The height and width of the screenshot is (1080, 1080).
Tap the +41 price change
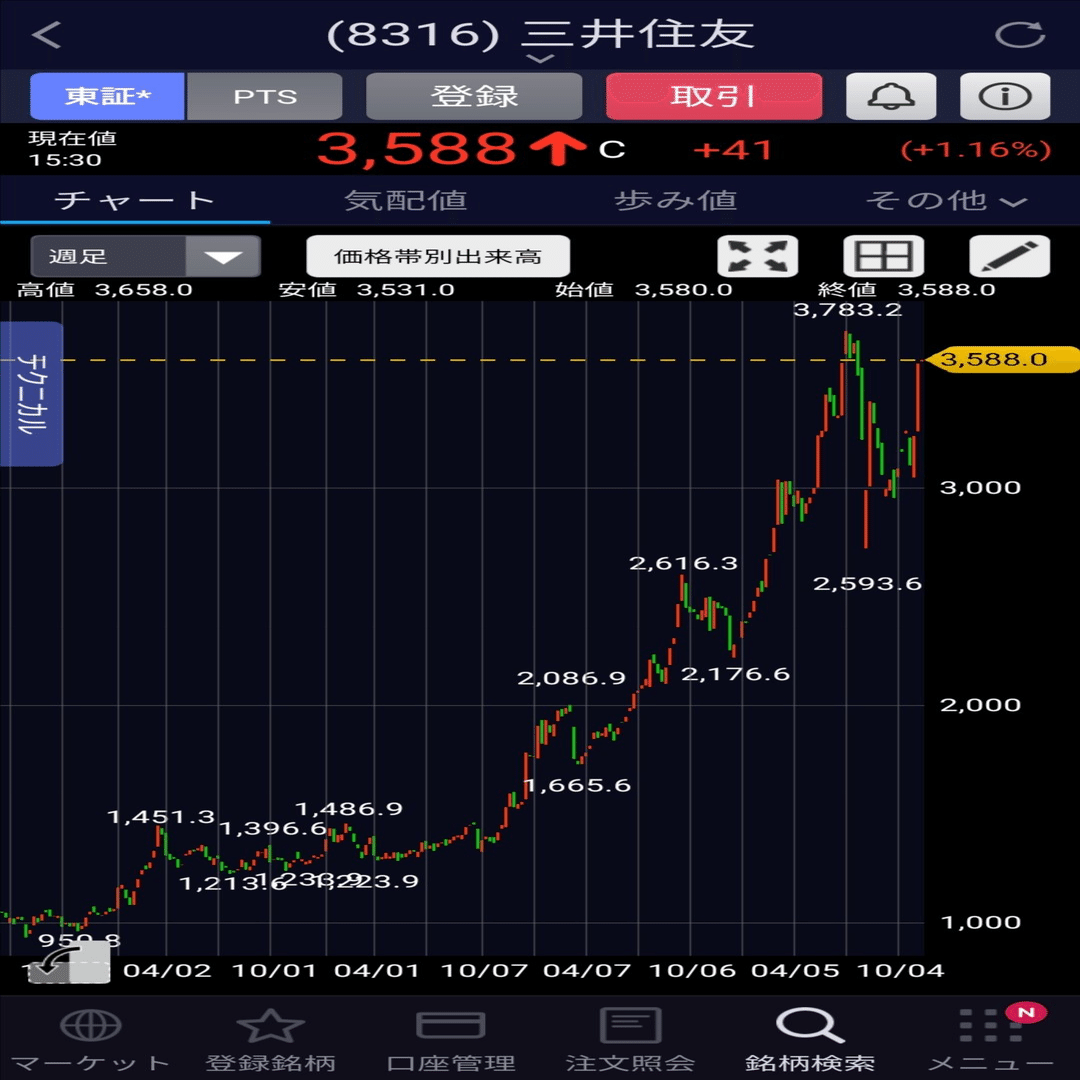click(x=733, y=150)
